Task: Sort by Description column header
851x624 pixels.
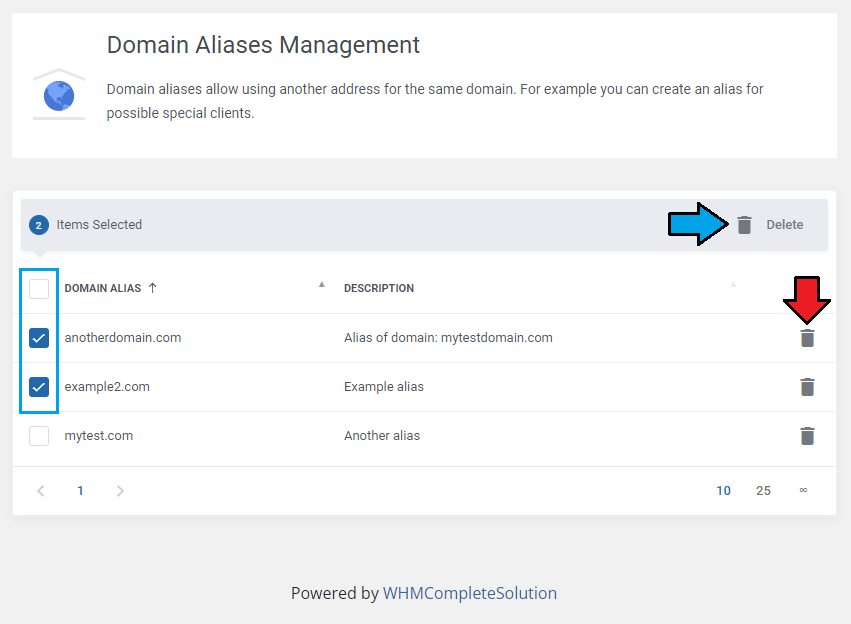Action: tap(379, 288)
